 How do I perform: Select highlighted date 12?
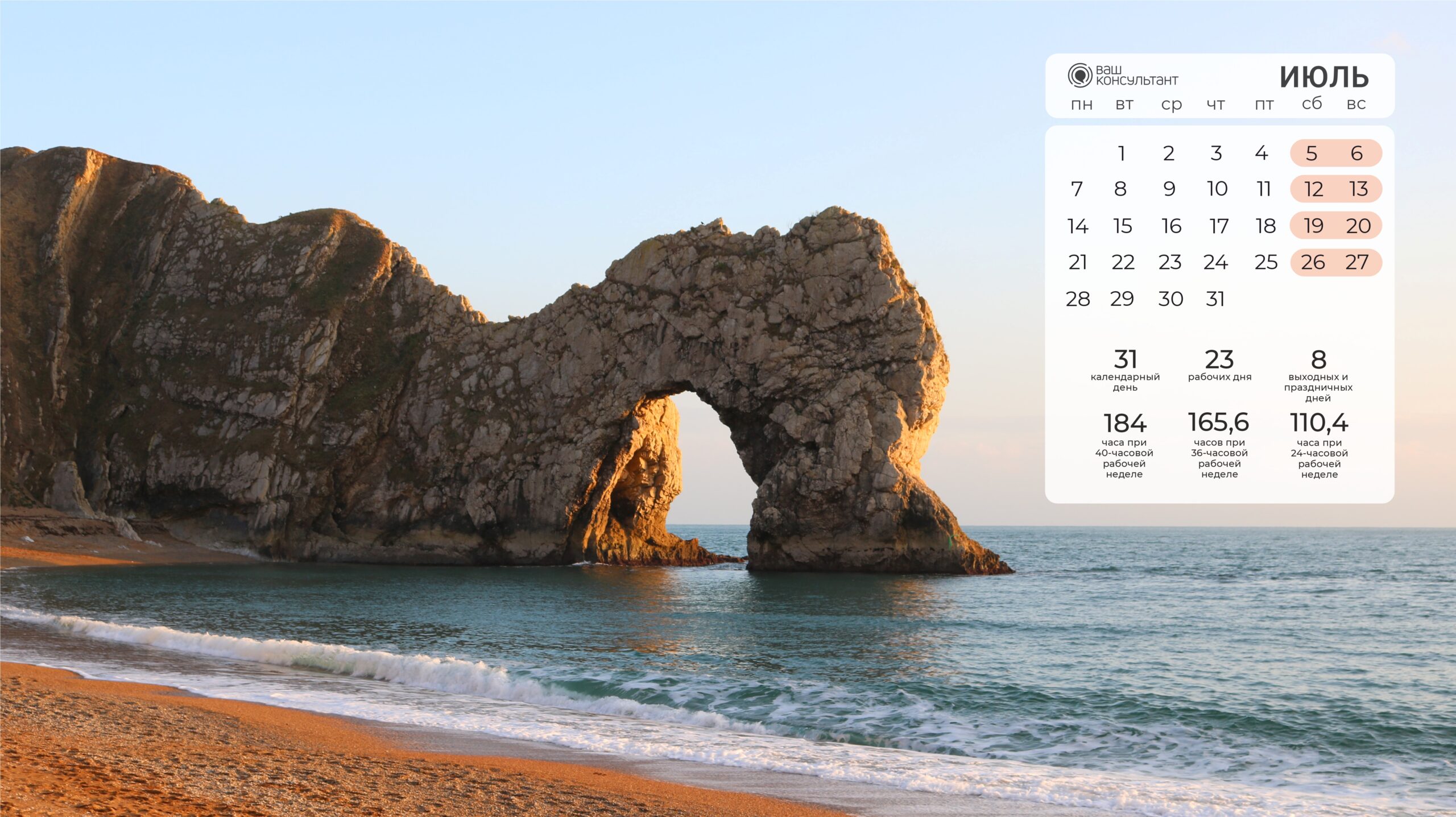pyautogui.click(x=1313, y=189)
